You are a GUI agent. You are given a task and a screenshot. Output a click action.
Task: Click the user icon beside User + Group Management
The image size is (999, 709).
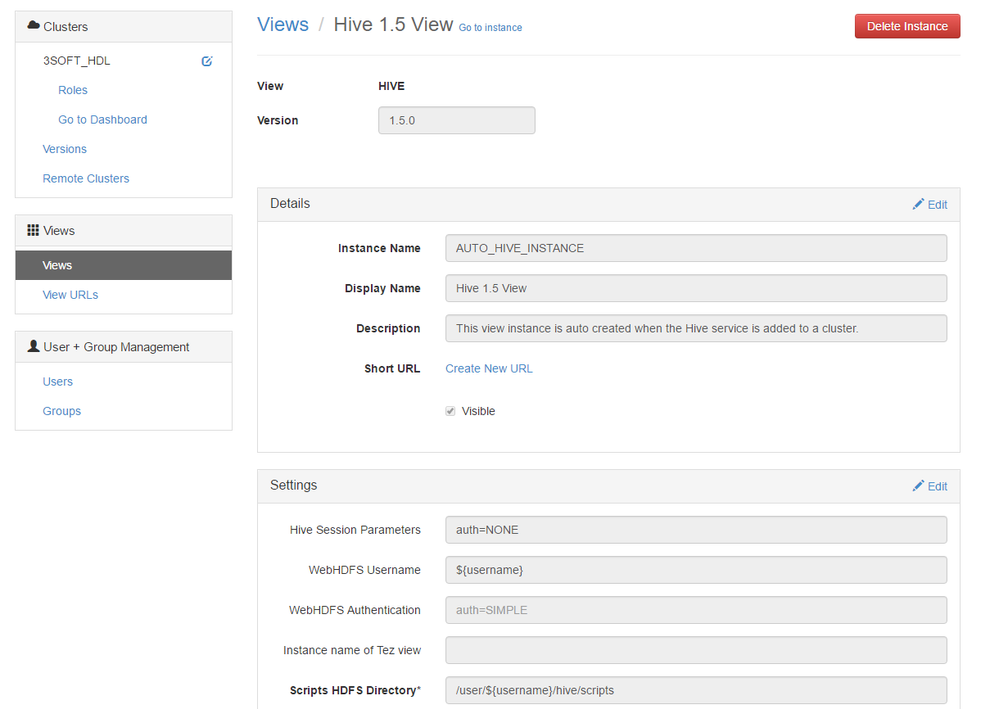[33, 346]
